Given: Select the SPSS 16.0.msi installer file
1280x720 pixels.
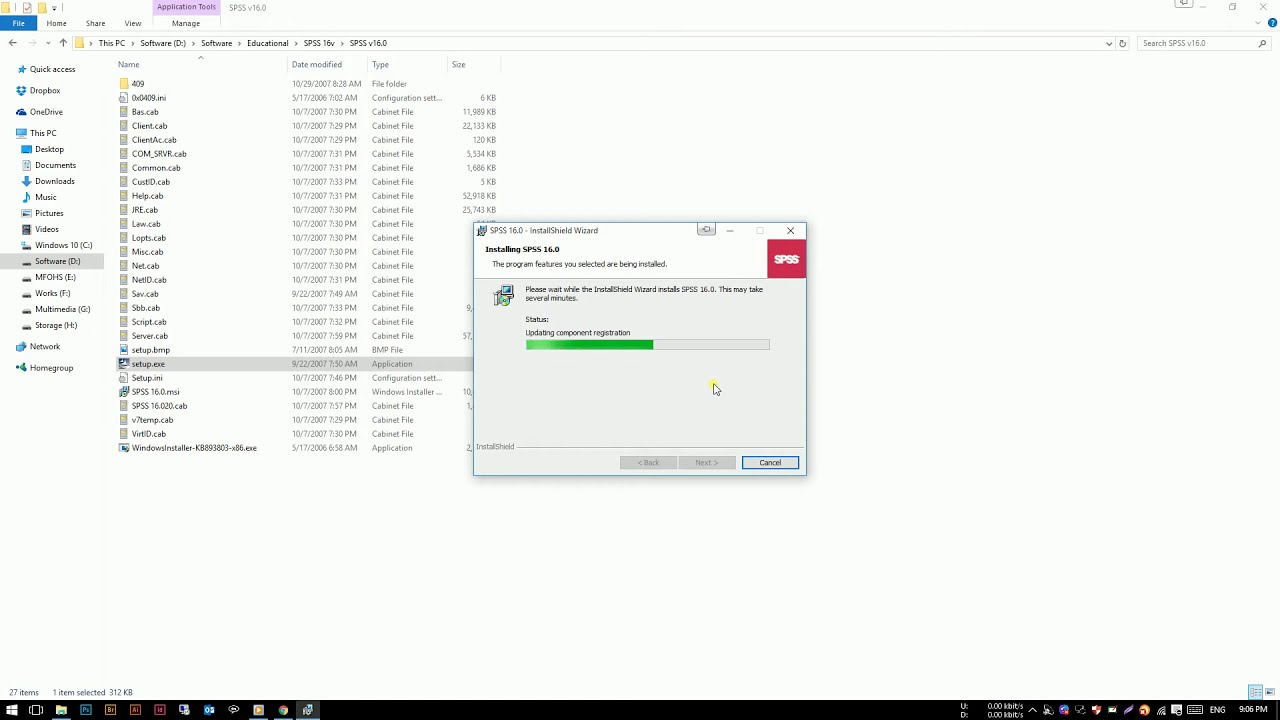Looking at the screenshot, I should pos(156,392).
